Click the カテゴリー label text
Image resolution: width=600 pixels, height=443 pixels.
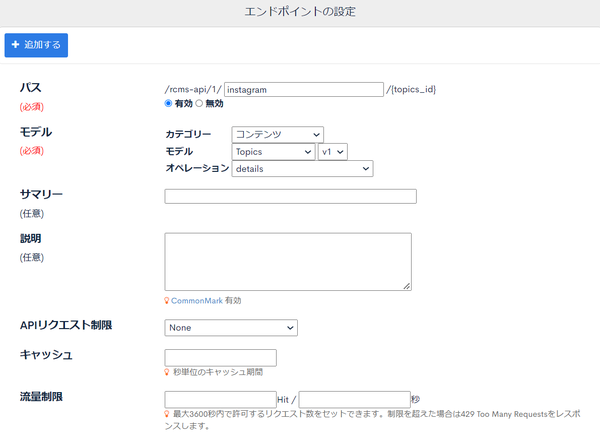188,134
